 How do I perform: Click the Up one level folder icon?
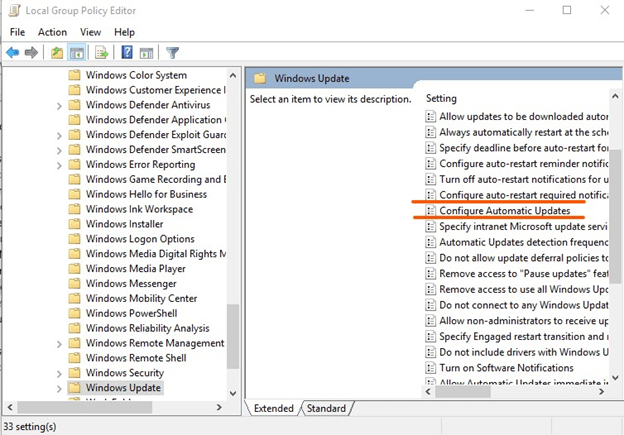[x=57, y=53]
